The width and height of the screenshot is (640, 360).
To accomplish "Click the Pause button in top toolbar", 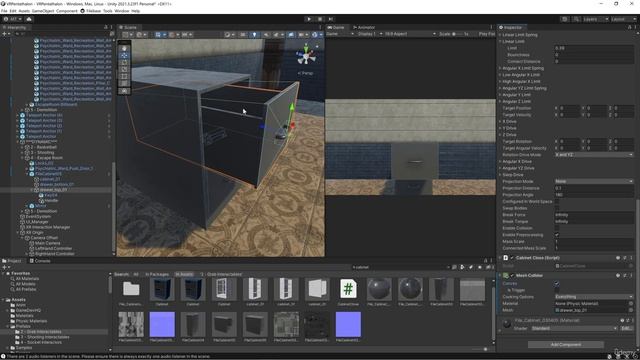I will click(320, 19).
